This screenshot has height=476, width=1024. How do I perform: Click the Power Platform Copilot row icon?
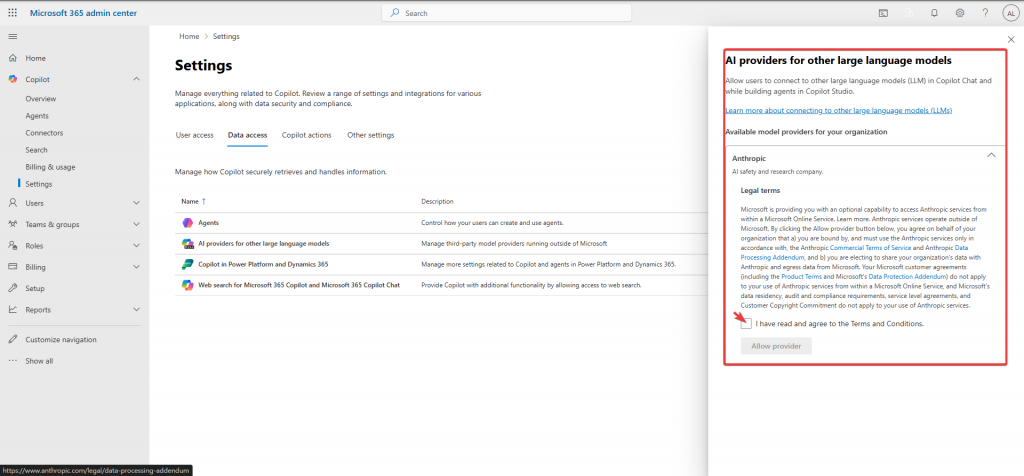(187, 264)
